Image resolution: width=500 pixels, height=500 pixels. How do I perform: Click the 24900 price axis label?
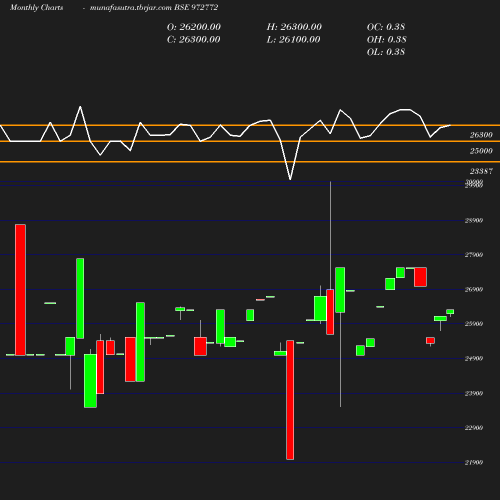474,358
